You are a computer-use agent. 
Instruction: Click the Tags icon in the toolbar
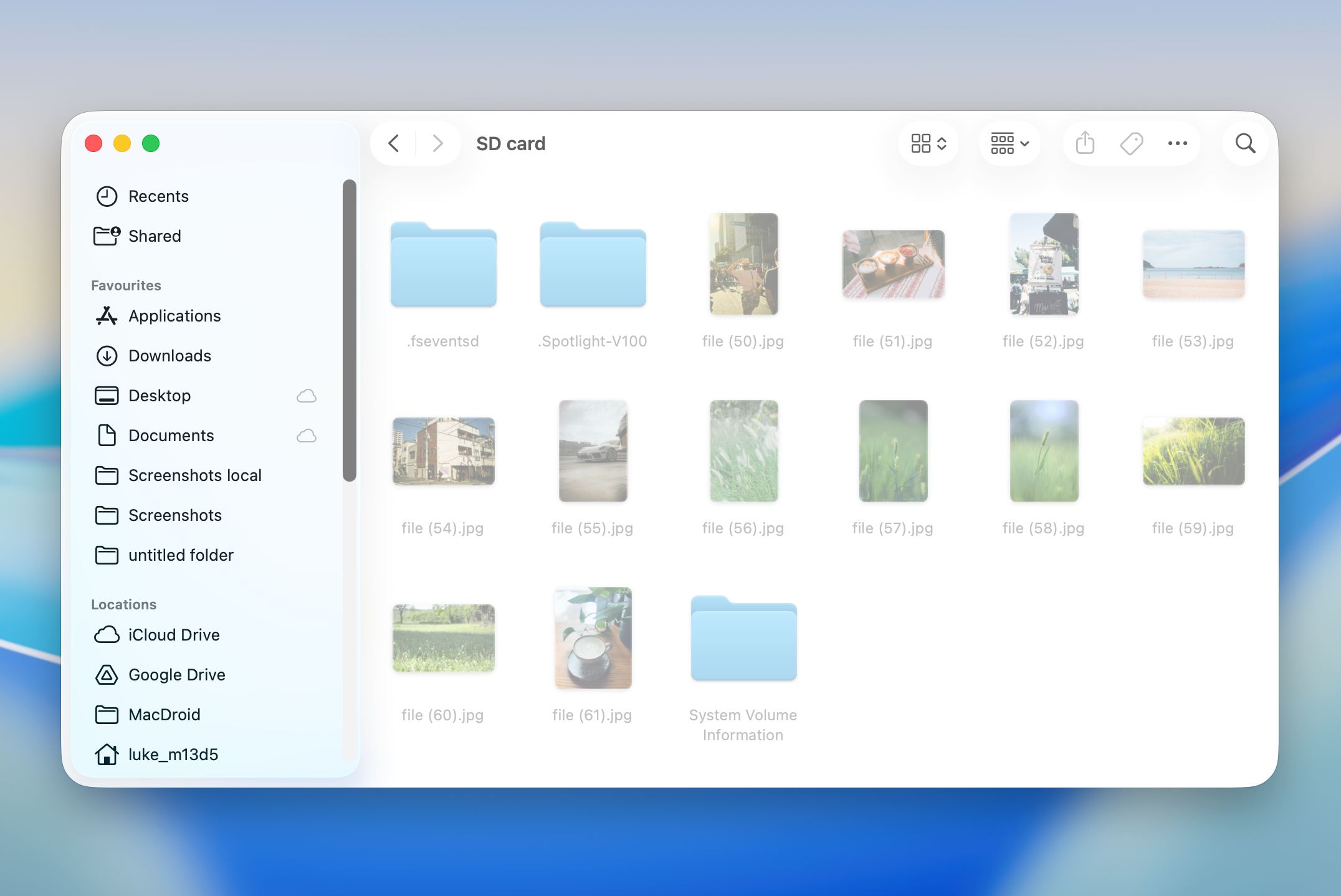[x=1131, y=143]
